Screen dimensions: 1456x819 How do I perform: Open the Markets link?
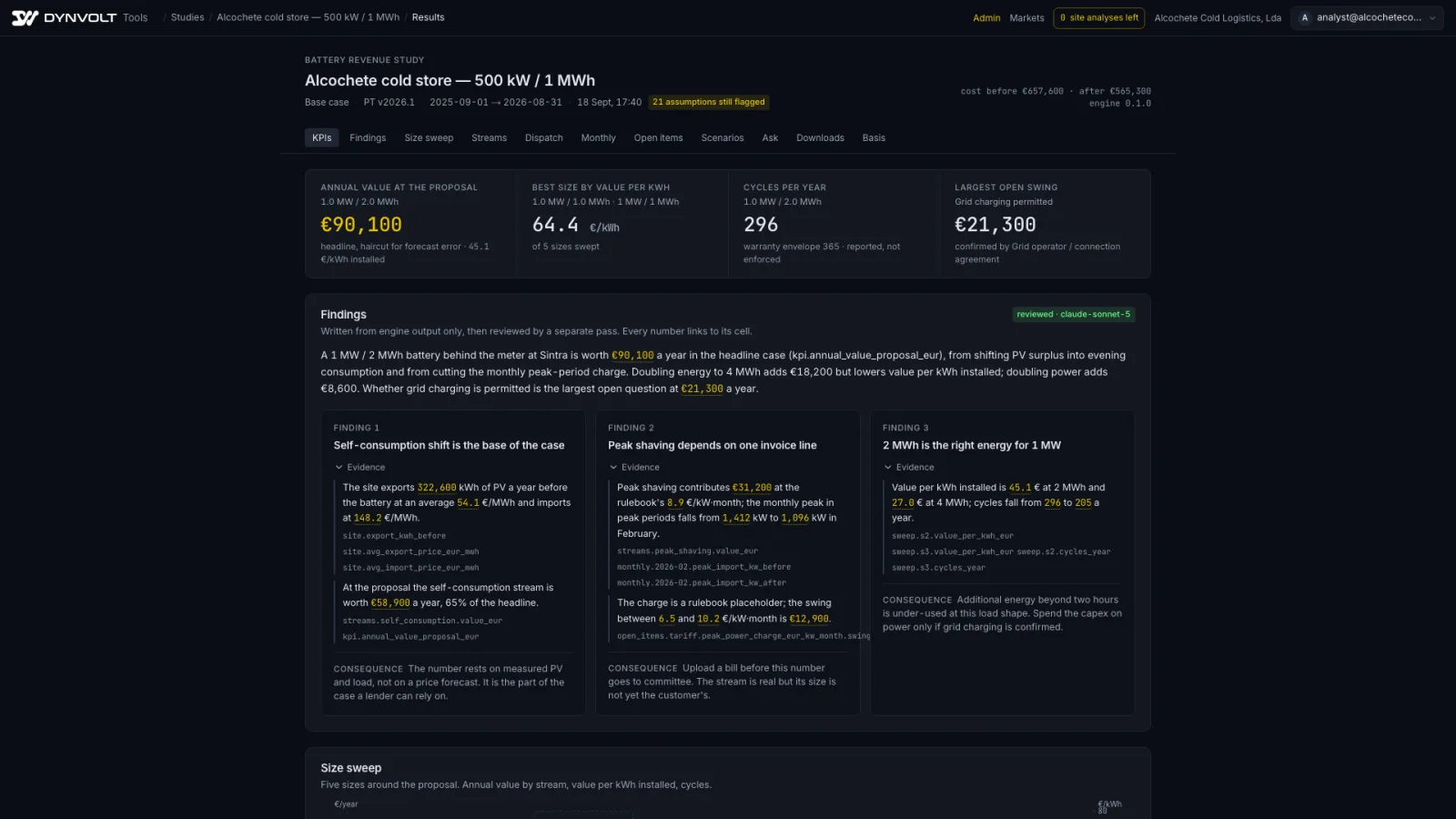click(x=1026, y=18)
